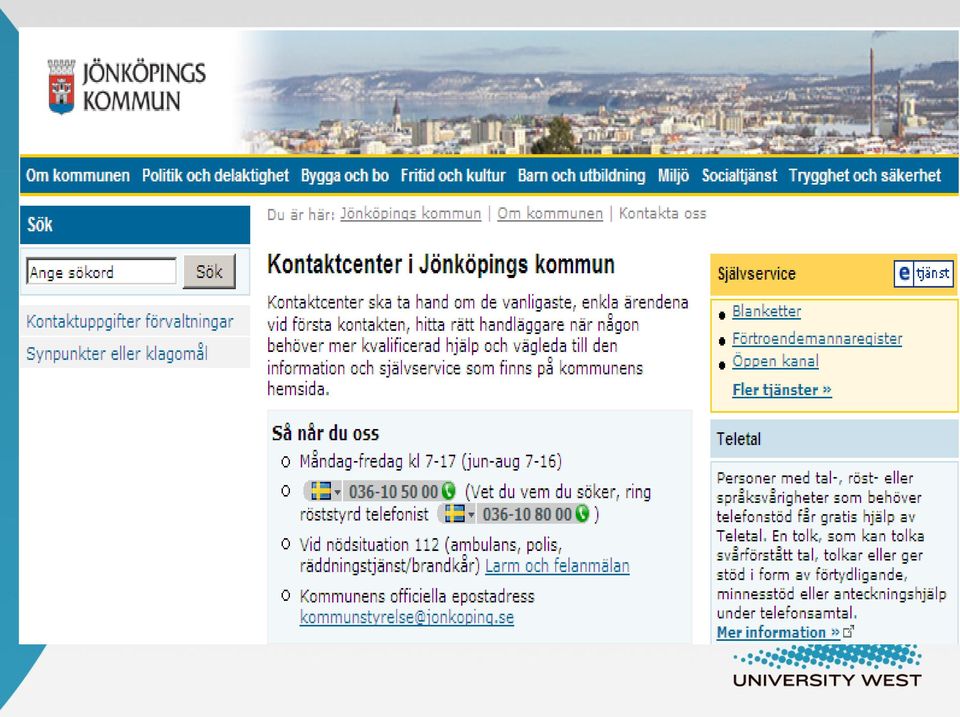This screenshot has width=960, height=717.
Task: Click phone number 036-10 80 00
Action: coord(527,514)
